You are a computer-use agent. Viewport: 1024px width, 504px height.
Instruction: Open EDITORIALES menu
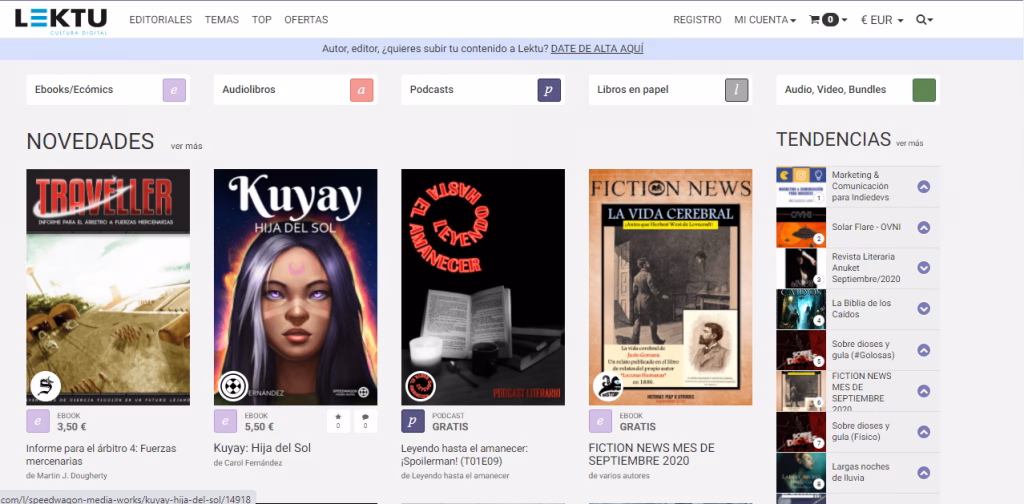(x=161, y=20)
